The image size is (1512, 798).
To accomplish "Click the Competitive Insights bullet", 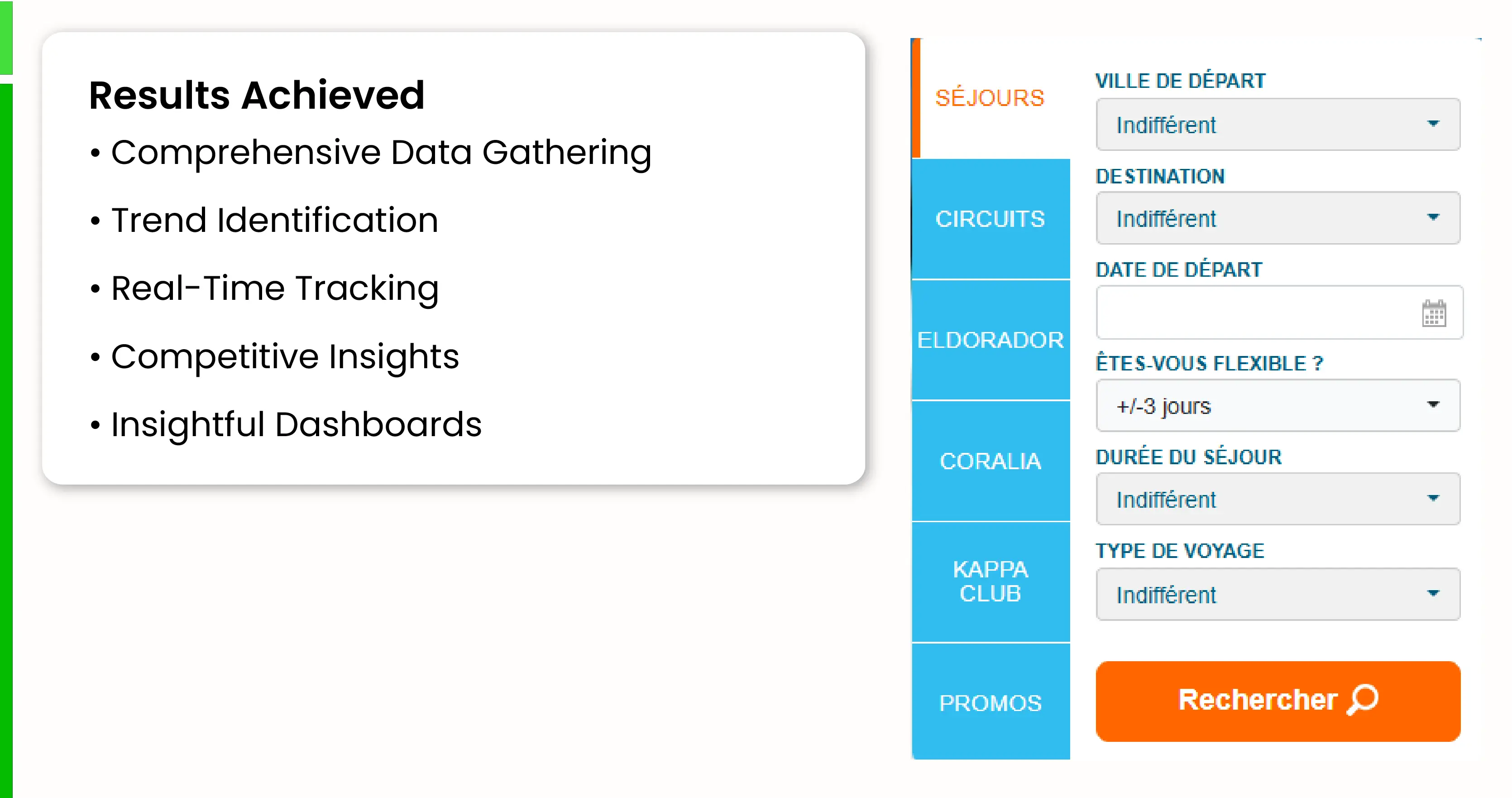I will 285,356.
